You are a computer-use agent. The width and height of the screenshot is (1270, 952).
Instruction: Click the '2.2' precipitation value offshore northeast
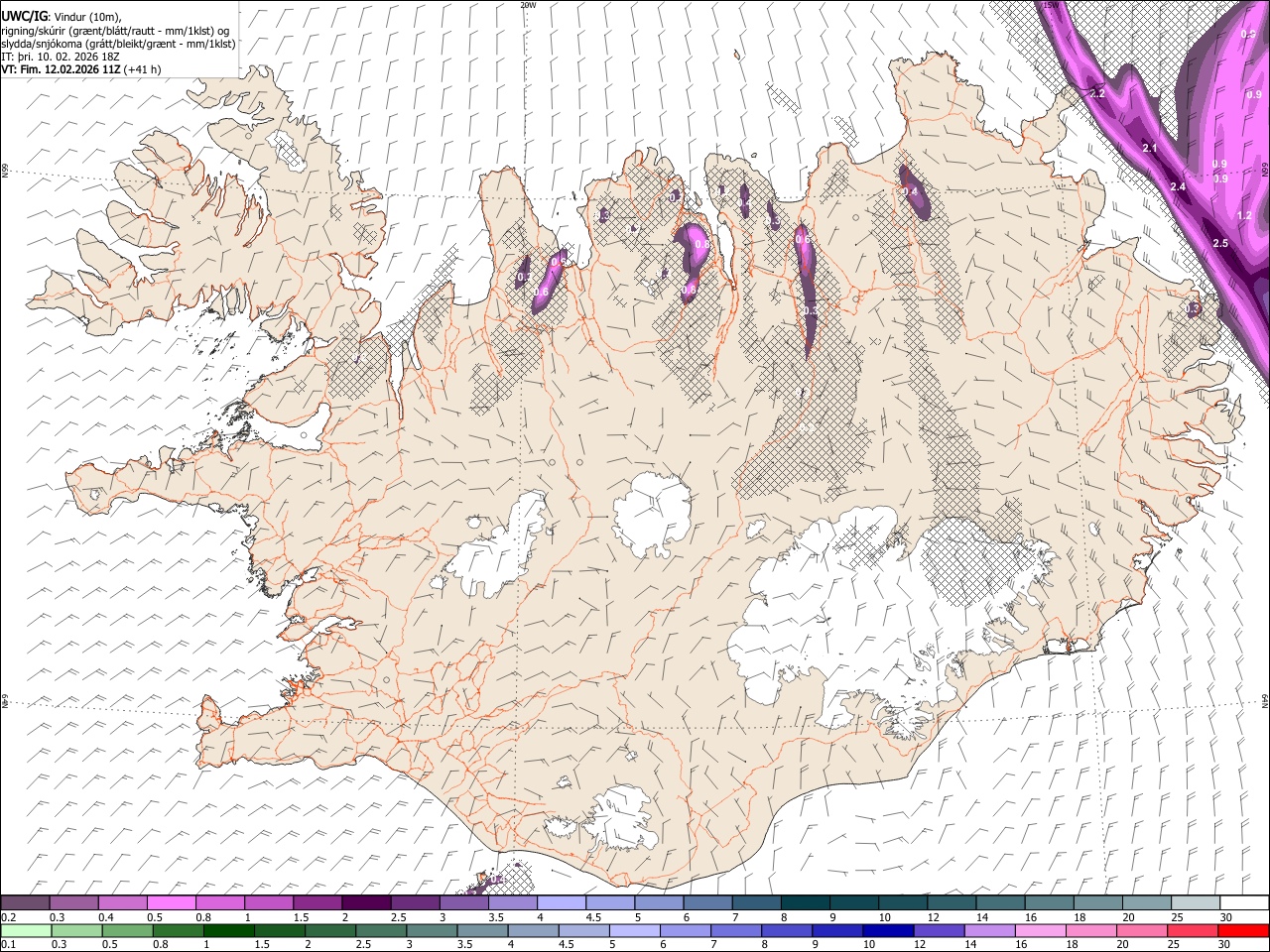(1096, 93)
